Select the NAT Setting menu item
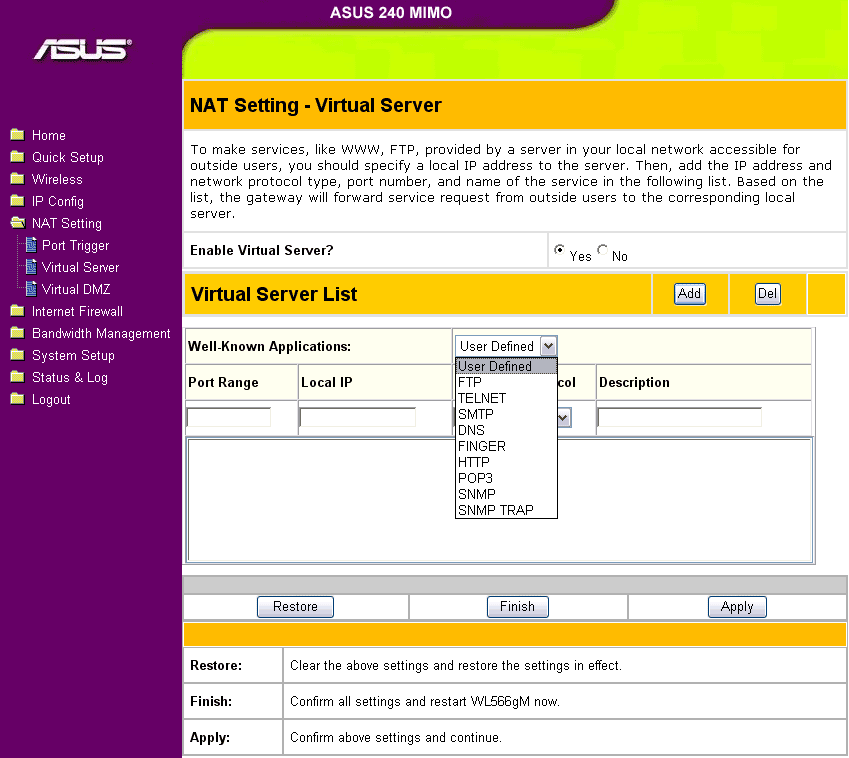 [x=67, y=224]
